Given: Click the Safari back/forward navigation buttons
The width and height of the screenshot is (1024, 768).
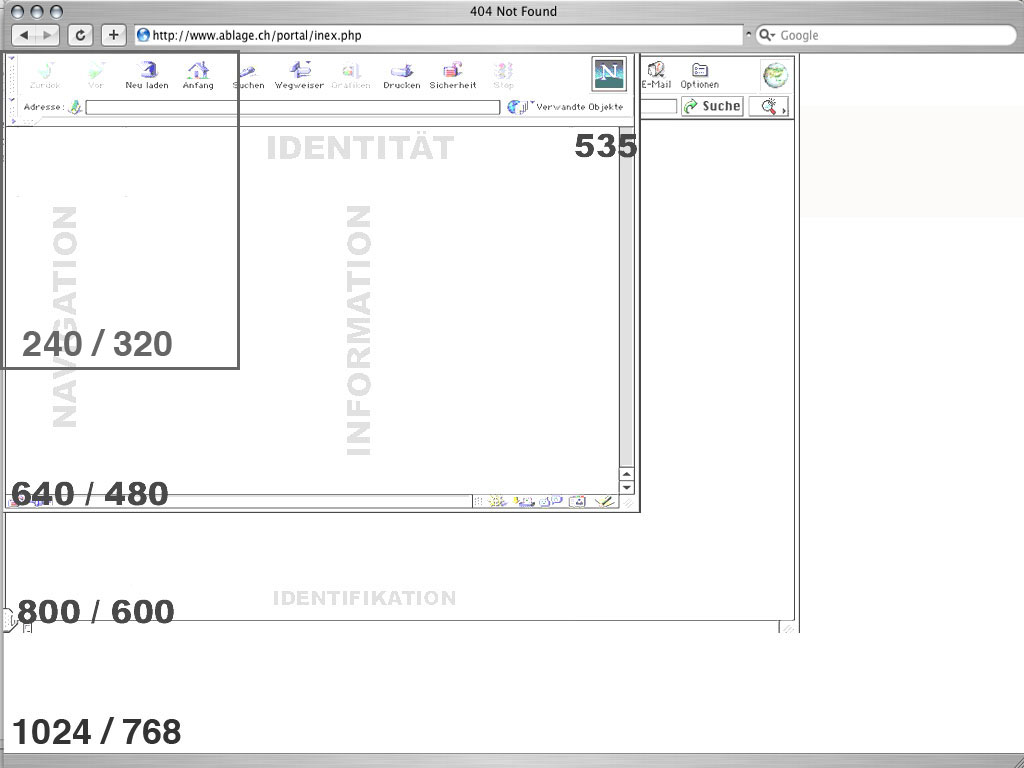Looking at the screenshot, I should click(x=35, y=35).
